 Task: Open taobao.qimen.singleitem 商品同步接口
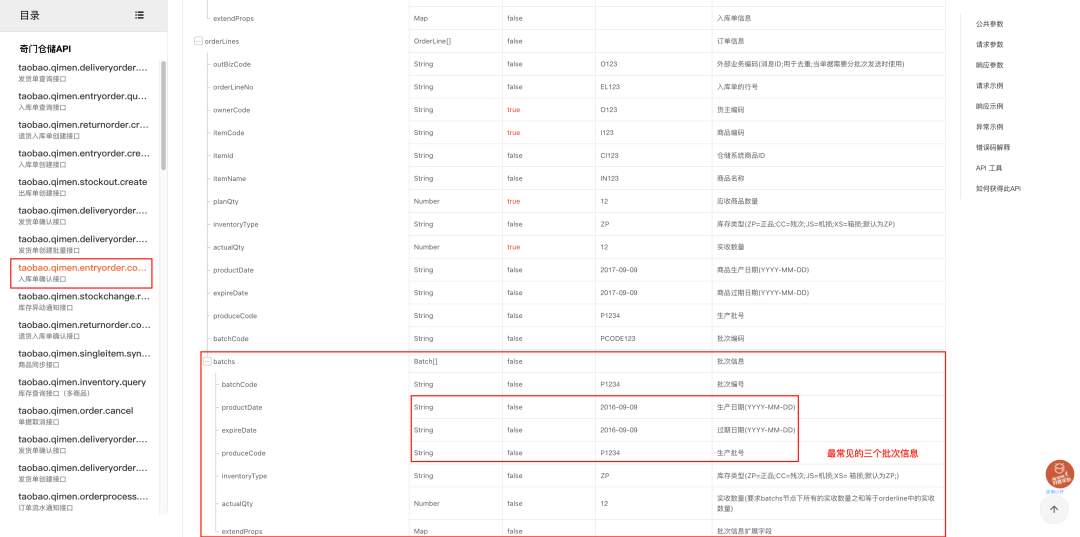pos(83,359)
